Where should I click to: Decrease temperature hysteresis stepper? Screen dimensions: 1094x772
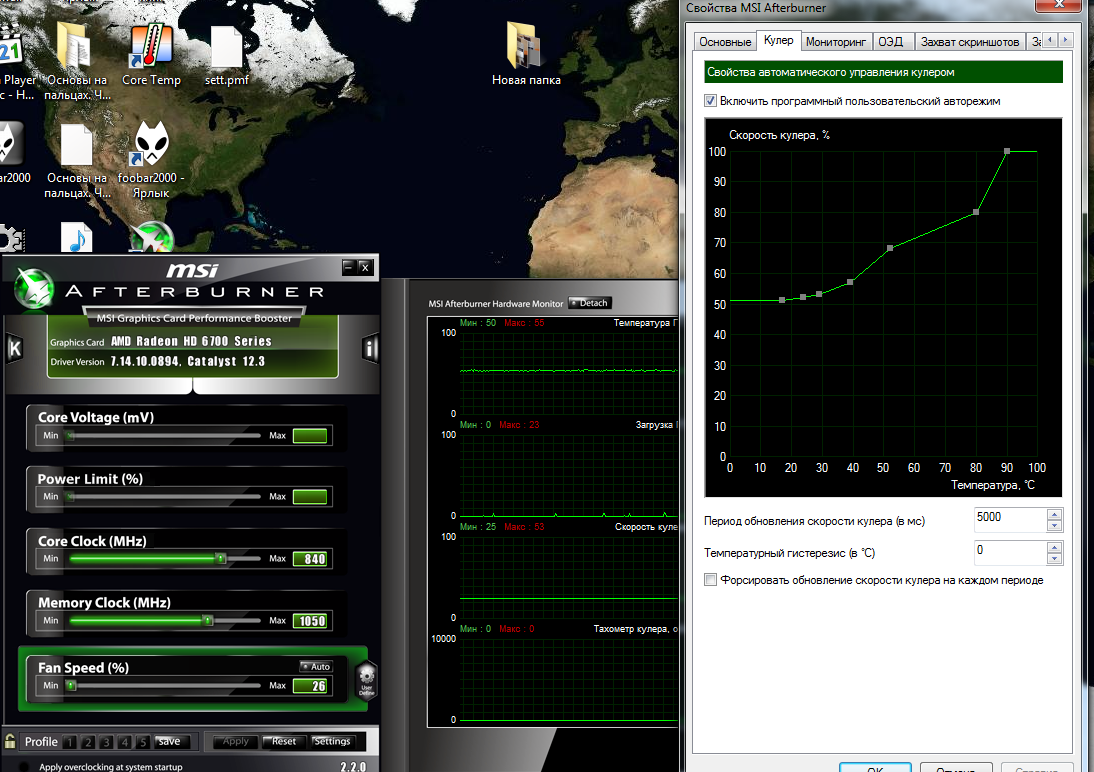(1054, 558)
